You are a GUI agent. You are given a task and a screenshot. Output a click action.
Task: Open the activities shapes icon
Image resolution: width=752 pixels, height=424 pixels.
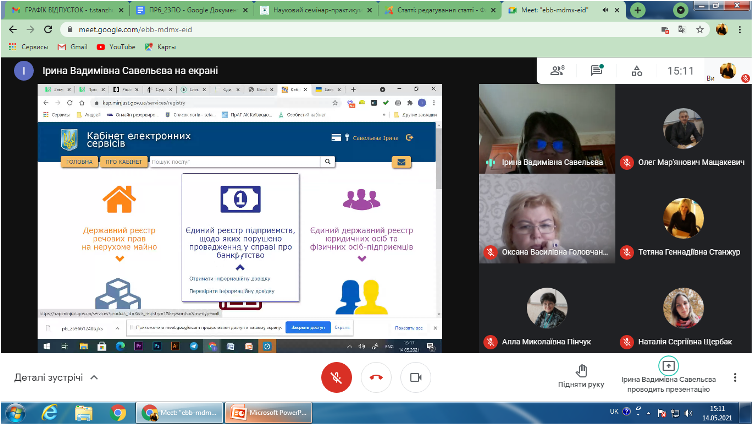coord(637,71)
